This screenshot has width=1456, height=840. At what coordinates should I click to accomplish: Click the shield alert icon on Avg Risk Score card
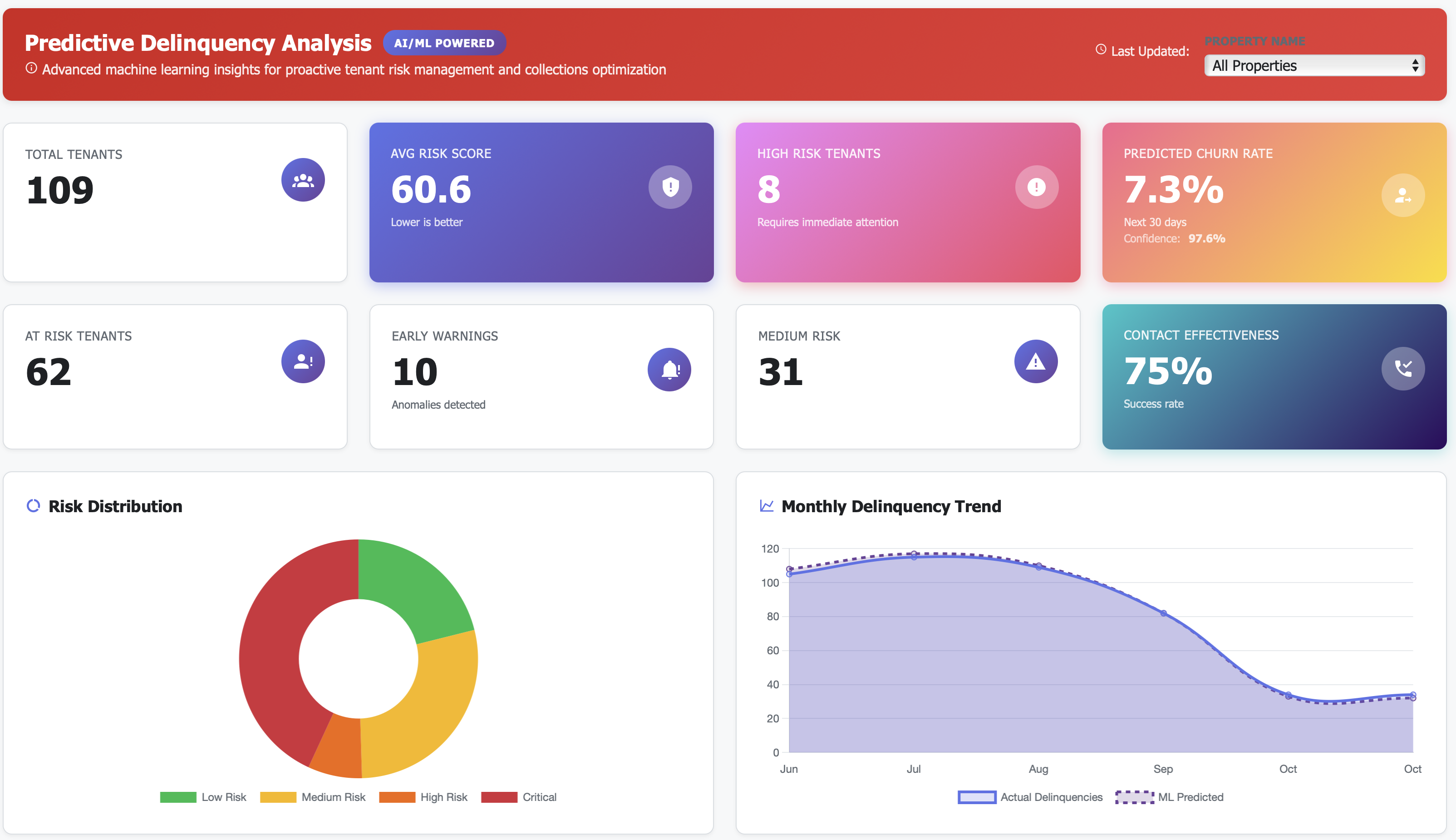coord(669,186)
